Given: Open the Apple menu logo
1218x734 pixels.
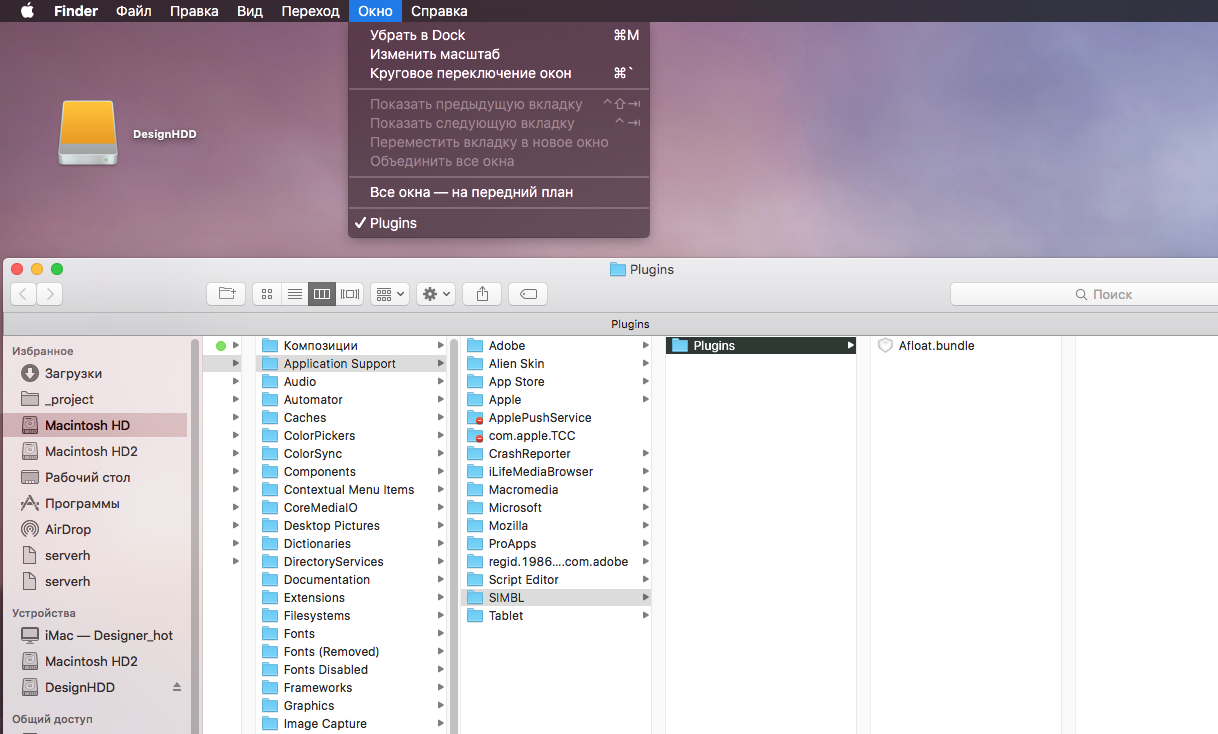Looking at the screenshot, I should [27, 11].
